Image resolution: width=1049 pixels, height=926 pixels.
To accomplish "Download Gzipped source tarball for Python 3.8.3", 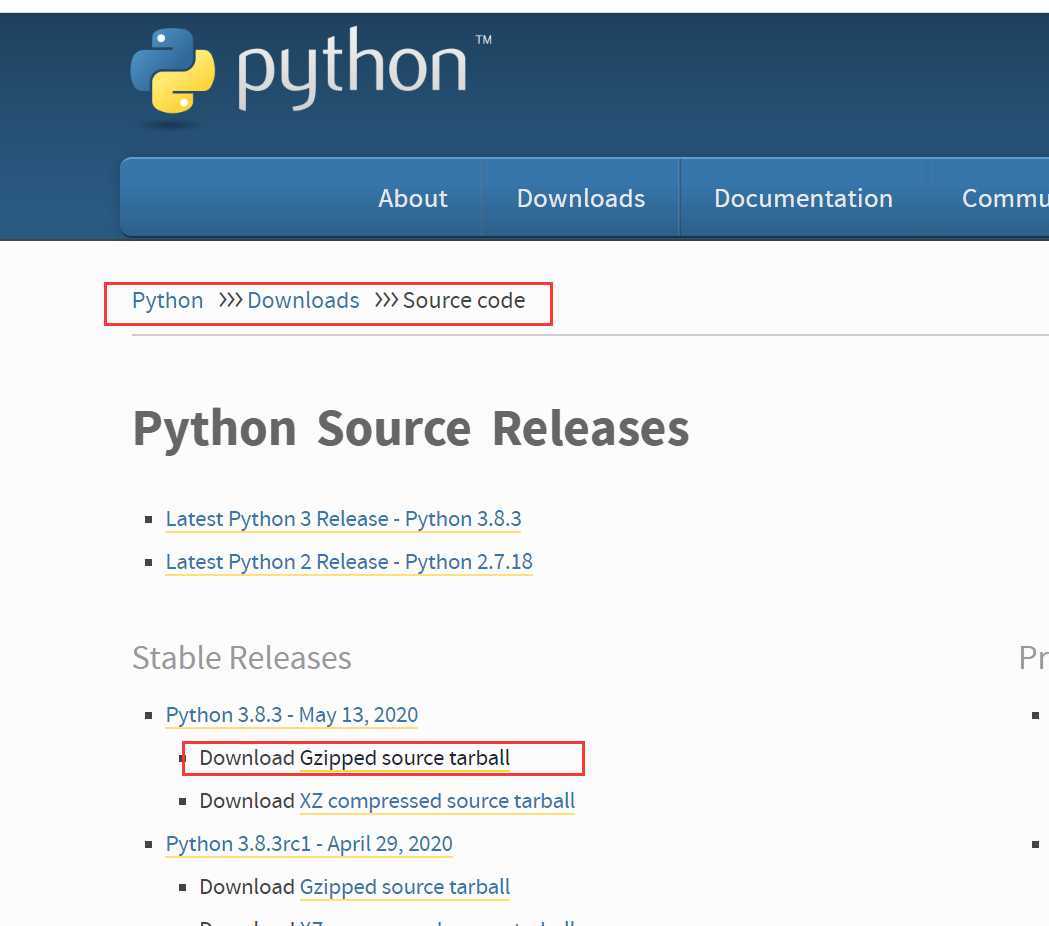I will click(x=404, y=758).
